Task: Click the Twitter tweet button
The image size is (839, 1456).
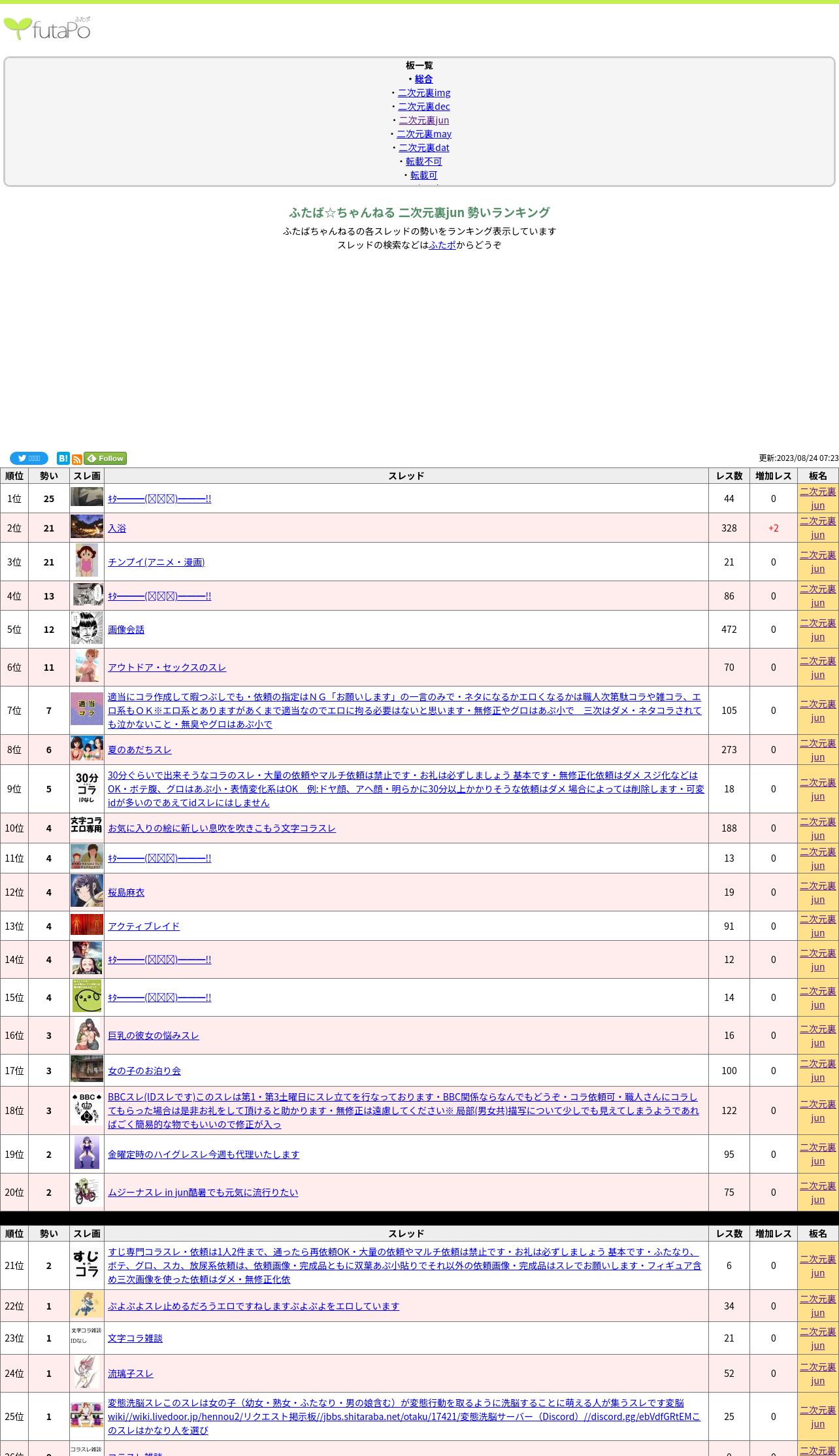Action: pyautogui.click(x=29, y=458)
